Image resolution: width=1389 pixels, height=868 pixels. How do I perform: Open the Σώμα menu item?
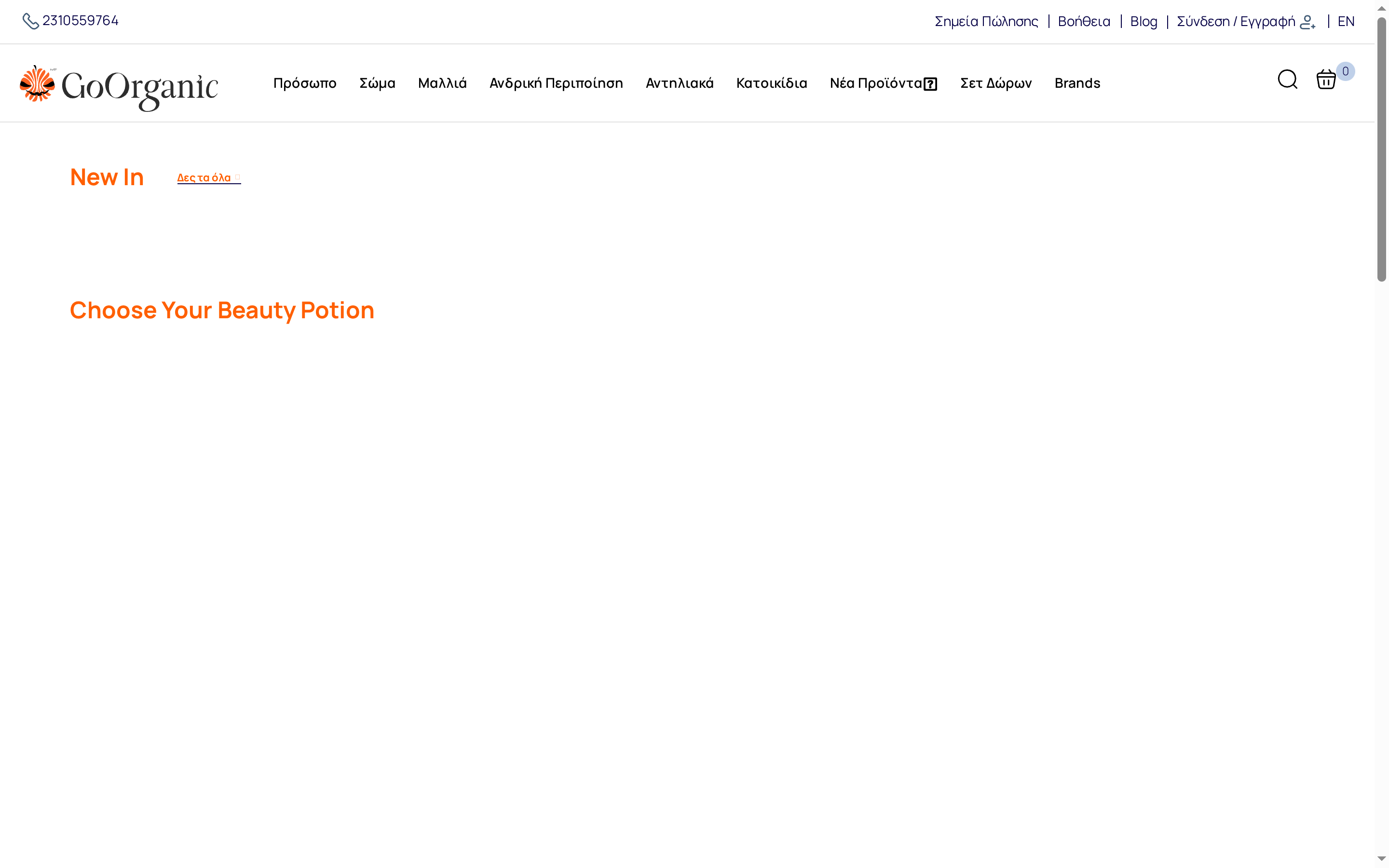point(377,83)
